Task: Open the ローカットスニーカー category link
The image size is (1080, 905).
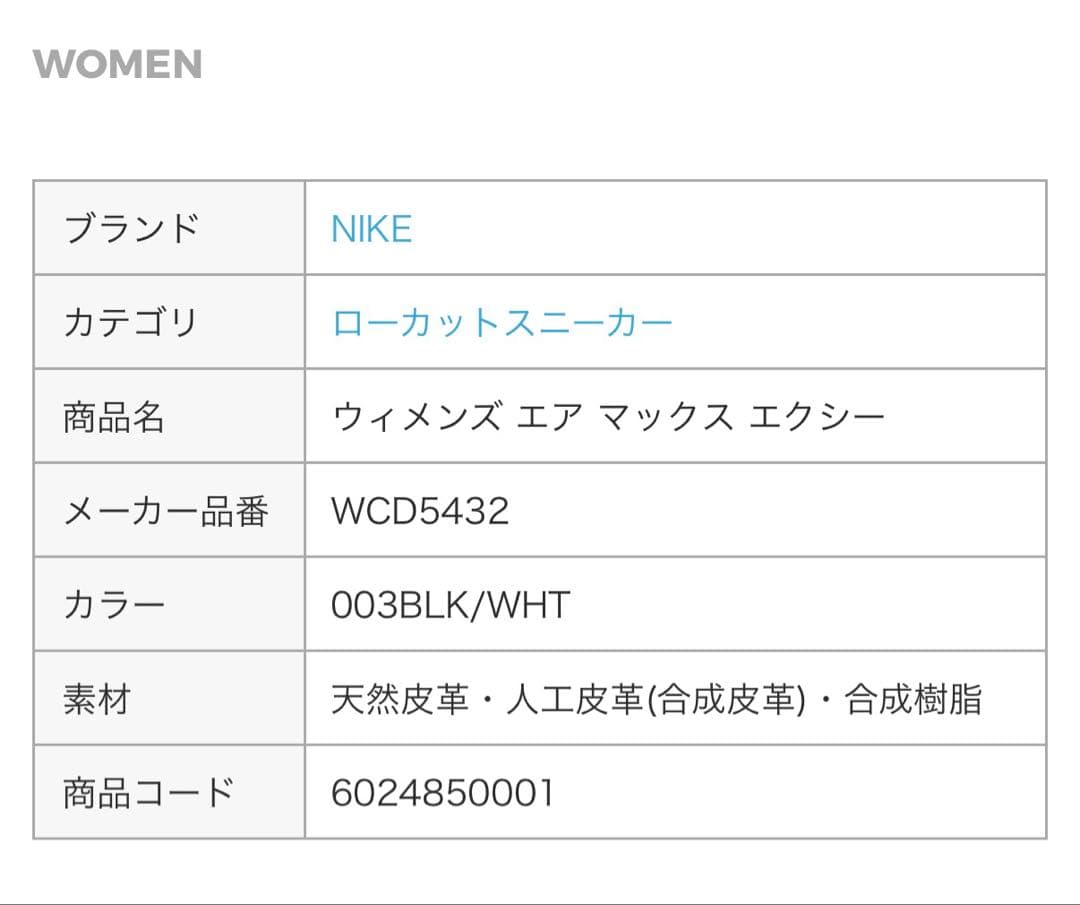Action: coord(501,322)
